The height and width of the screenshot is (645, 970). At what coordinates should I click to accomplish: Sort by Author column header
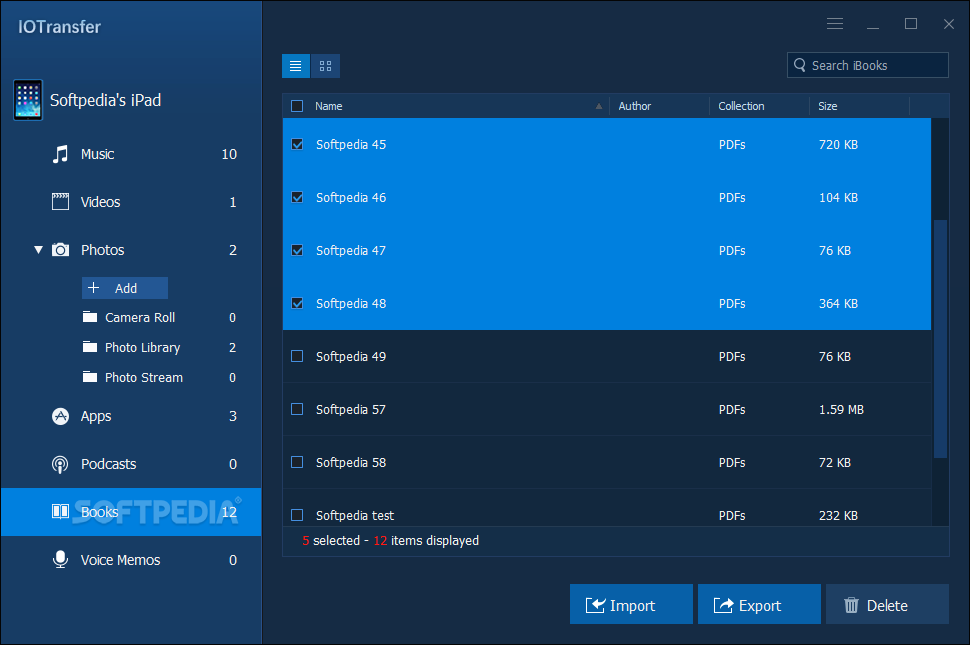click(659, 106)
